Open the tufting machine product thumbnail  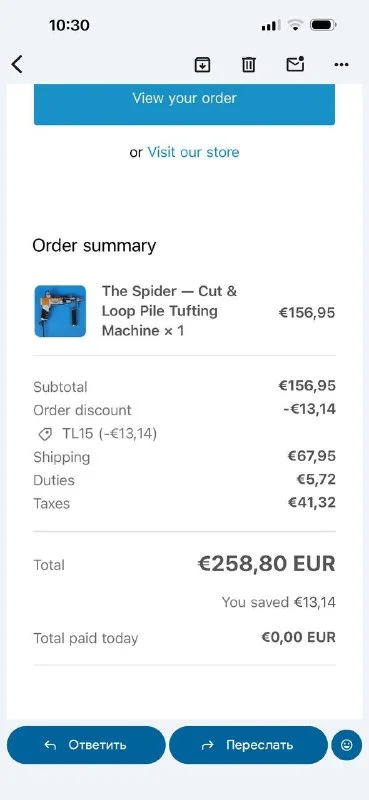60,311
